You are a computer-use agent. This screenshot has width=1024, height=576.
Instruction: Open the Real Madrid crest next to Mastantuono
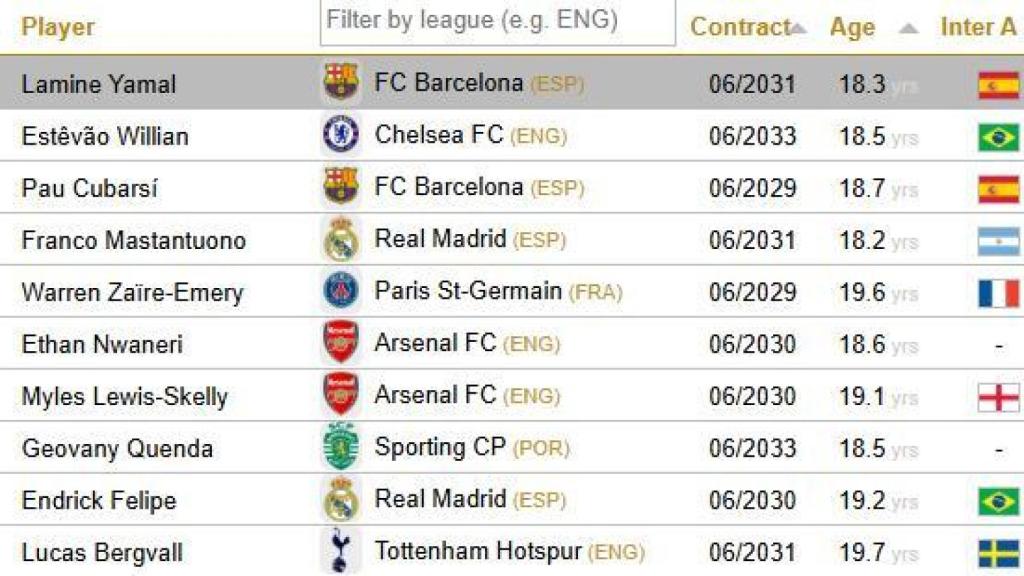pos(340,240)
